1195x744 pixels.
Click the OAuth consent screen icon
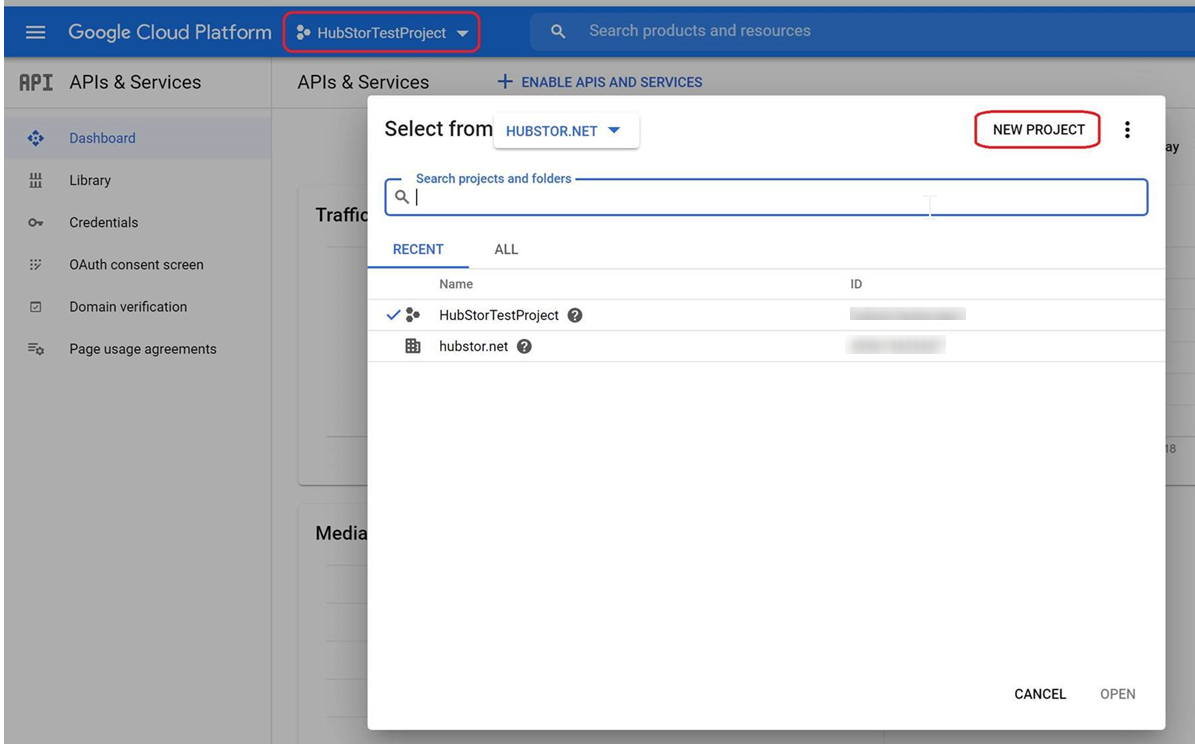click(x=35, y=265)
